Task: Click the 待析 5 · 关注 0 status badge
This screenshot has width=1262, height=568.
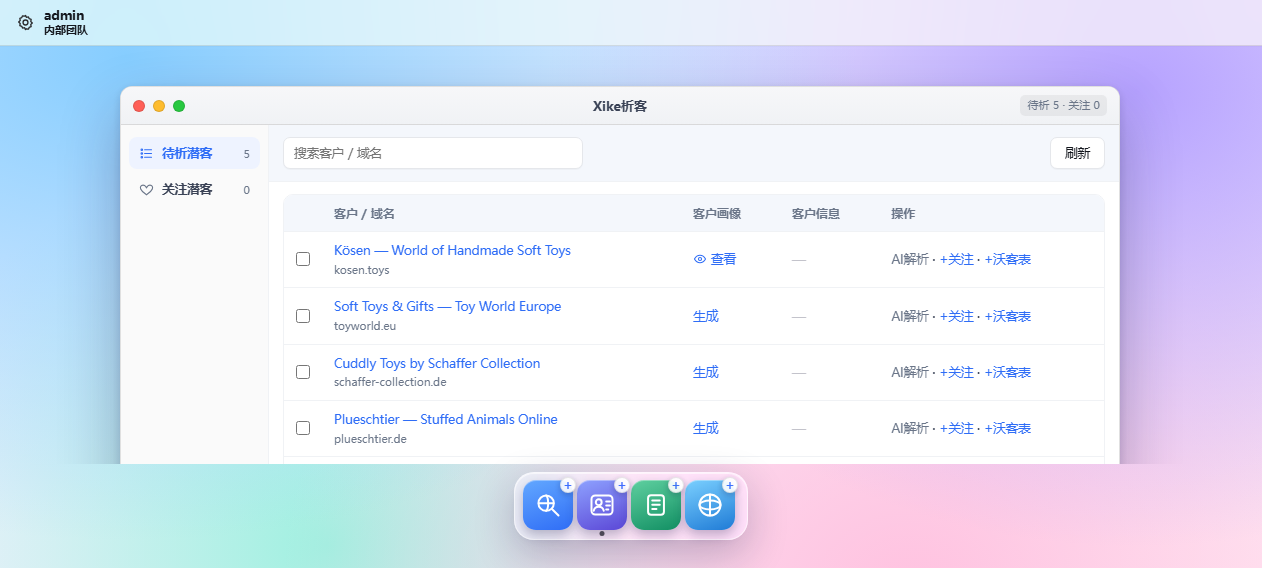Action: (1063, 105)
